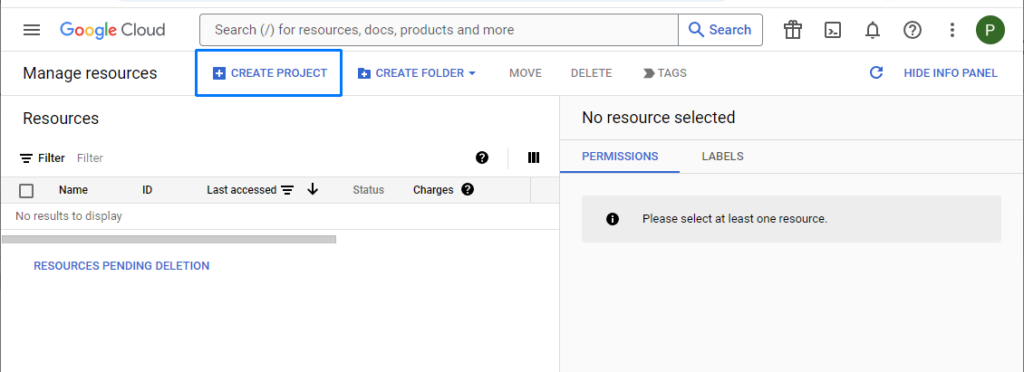1024x372 pixels.
Task: Click the refresh icon near Hide Info Panel
Action: click(876, 73)
